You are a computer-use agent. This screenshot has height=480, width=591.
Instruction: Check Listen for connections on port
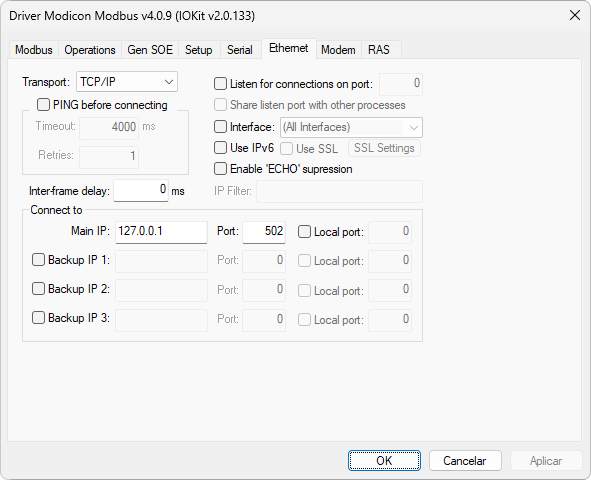pos(220,83)
